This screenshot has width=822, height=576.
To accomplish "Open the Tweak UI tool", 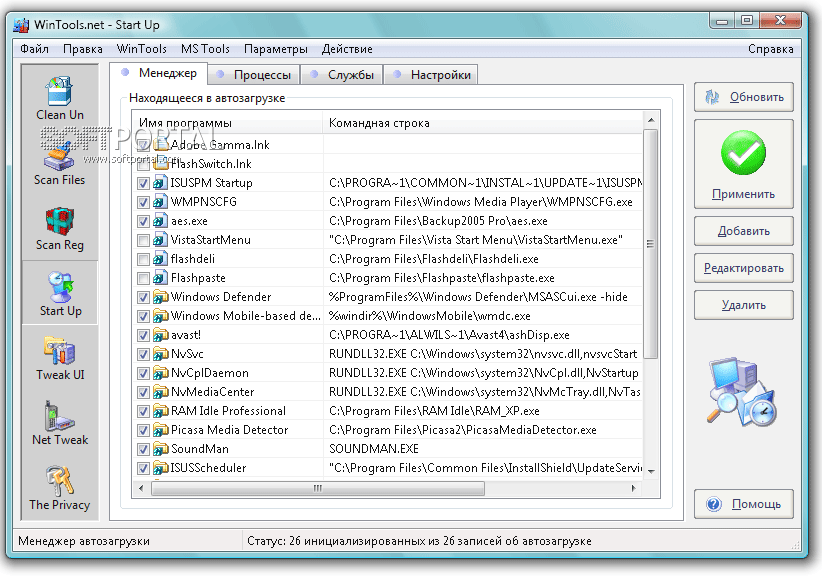I will (x=60, y=358).
